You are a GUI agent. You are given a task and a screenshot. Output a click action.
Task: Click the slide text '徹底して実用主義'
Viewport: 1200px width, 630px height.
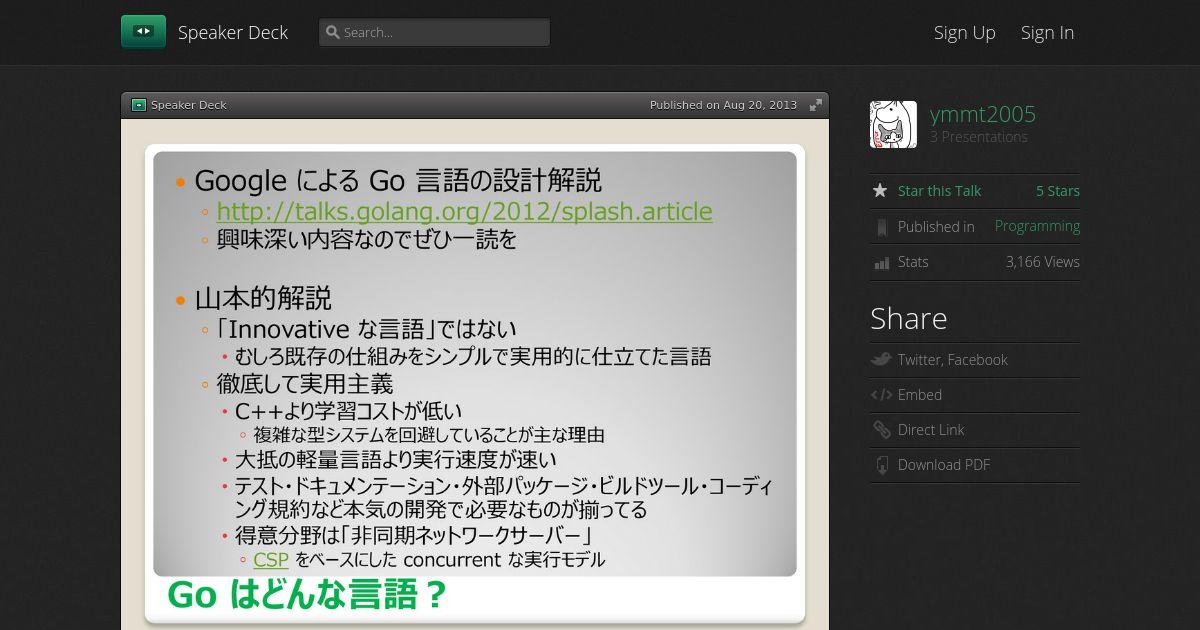[305, 384]
